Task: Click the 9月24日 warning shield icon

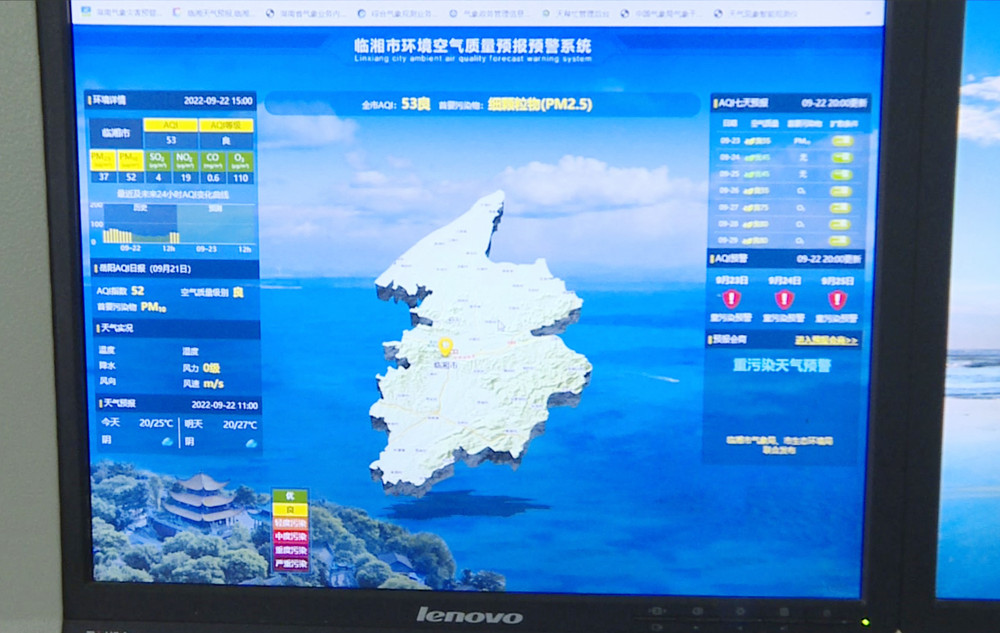Action: [784, 298]
